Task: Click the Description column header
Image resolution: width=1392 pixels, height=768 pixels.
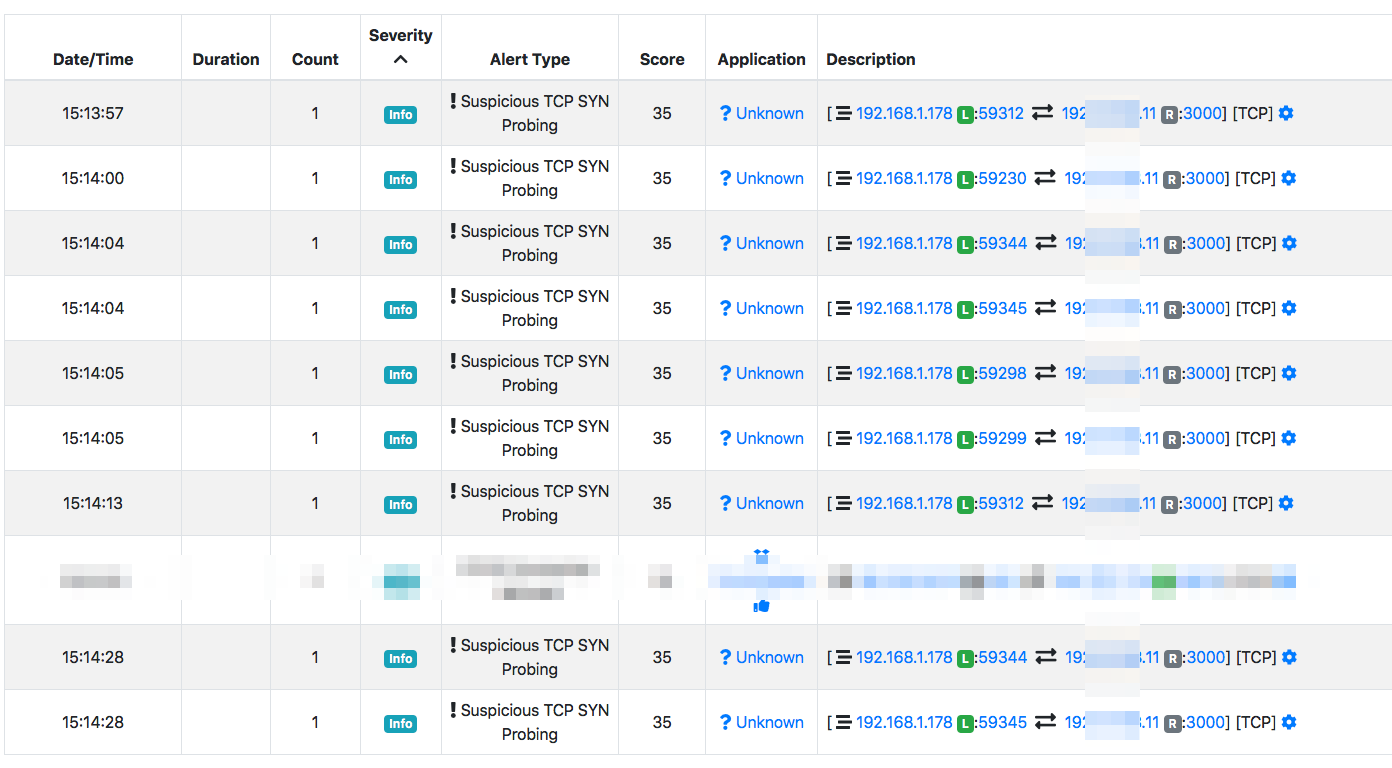Action: 871,59
